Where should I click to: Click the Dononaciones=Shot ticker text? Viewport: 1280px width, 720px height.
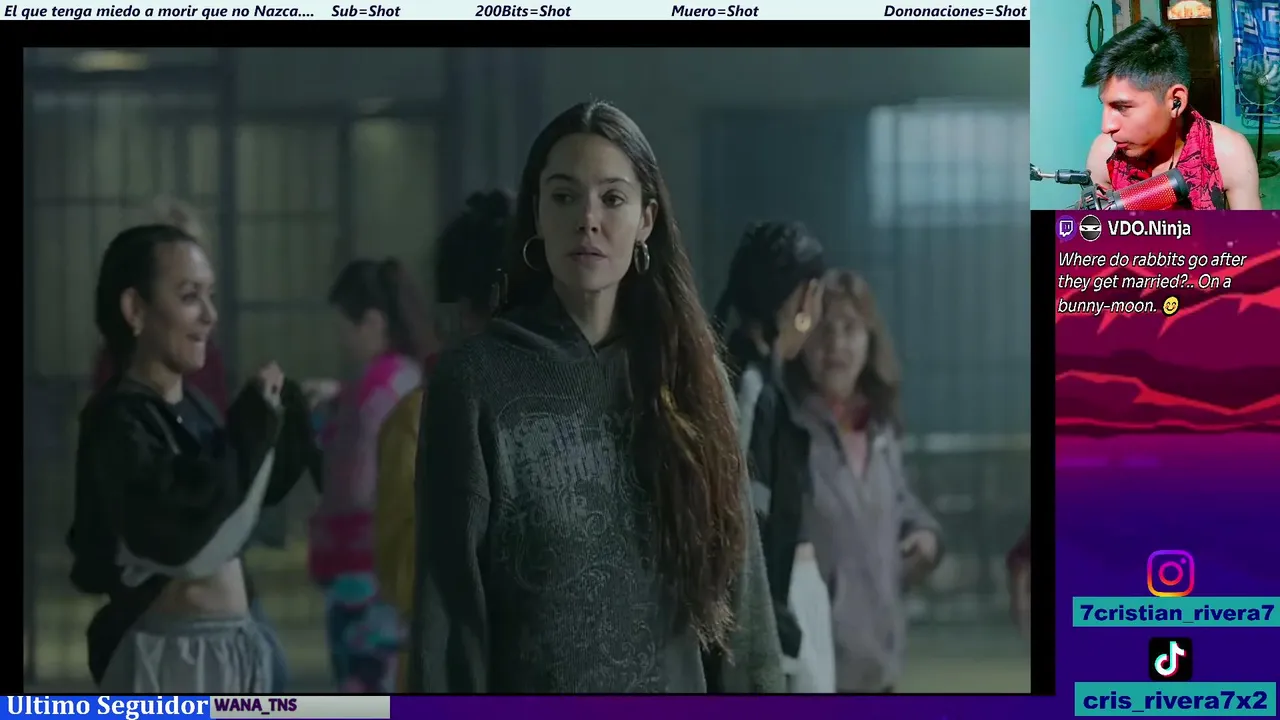[x=955, y=11]
